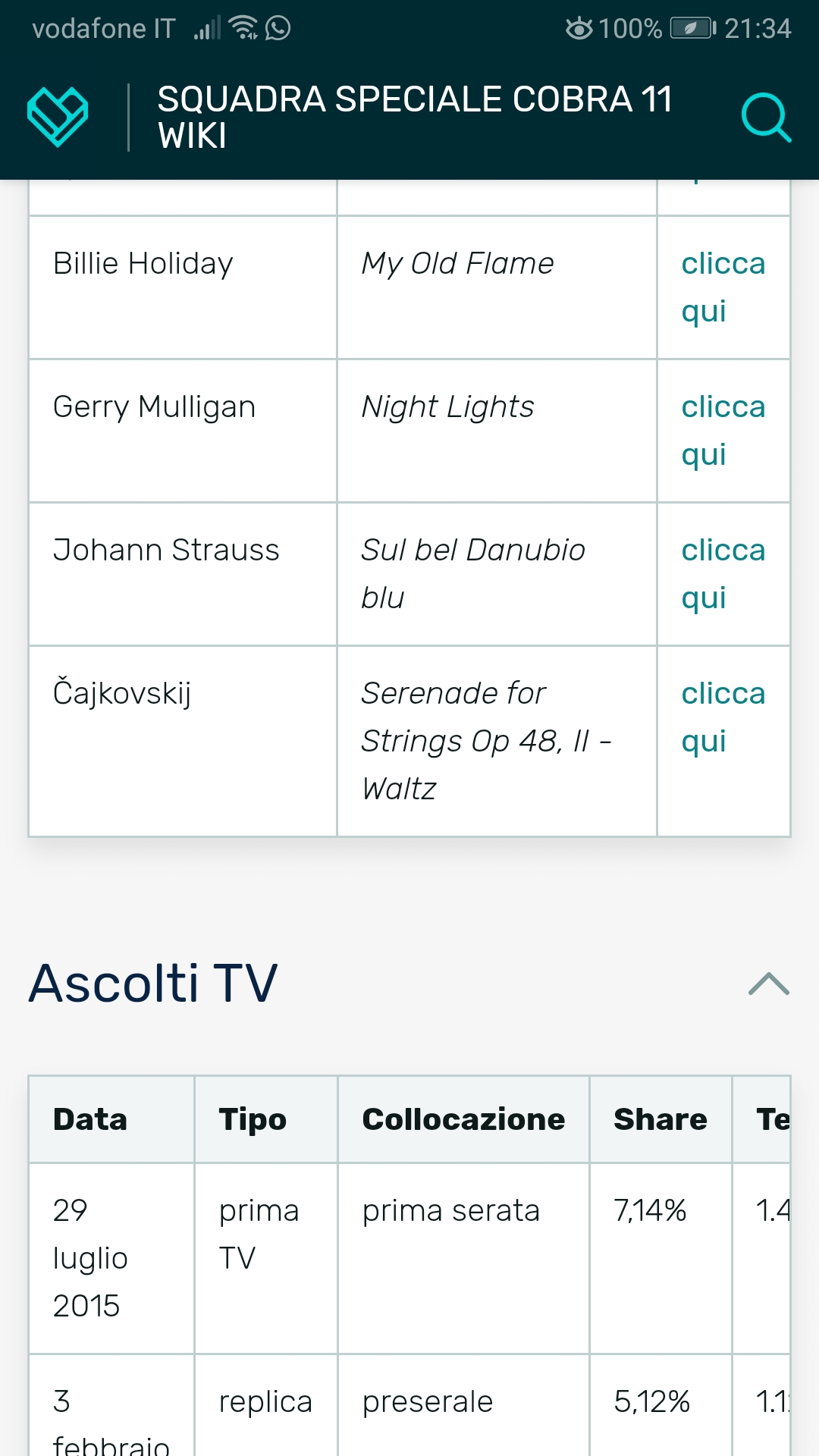Tap the eye comfort status icon

click(x=579, y=29)
